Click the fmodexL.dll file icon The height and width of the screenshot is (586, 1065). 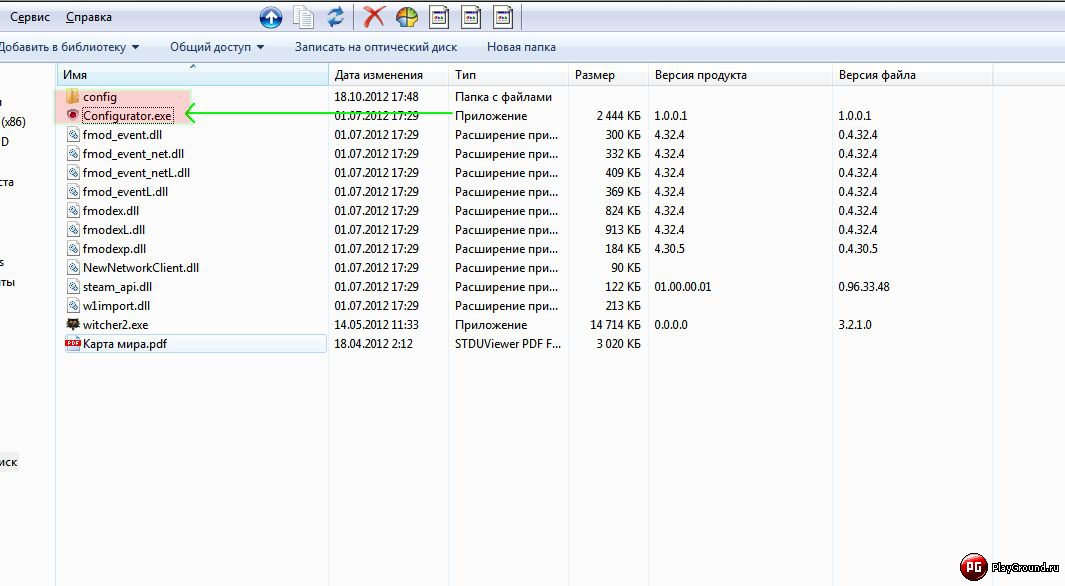pyautogui.click(x=73, y=230)
